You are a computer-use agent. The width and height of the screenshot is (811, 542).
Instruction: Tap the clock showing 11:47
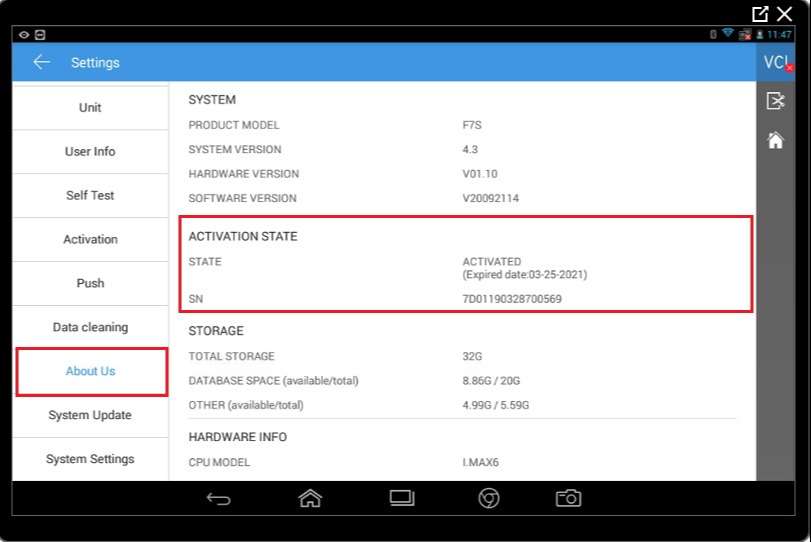coord(779,35)
